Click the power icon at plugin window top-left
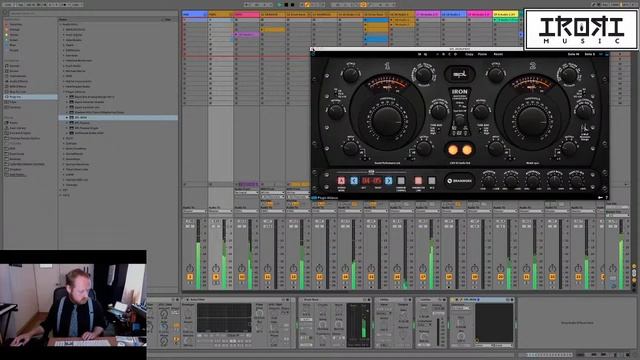This screenshot has height=360, width=640. [313, 54]
